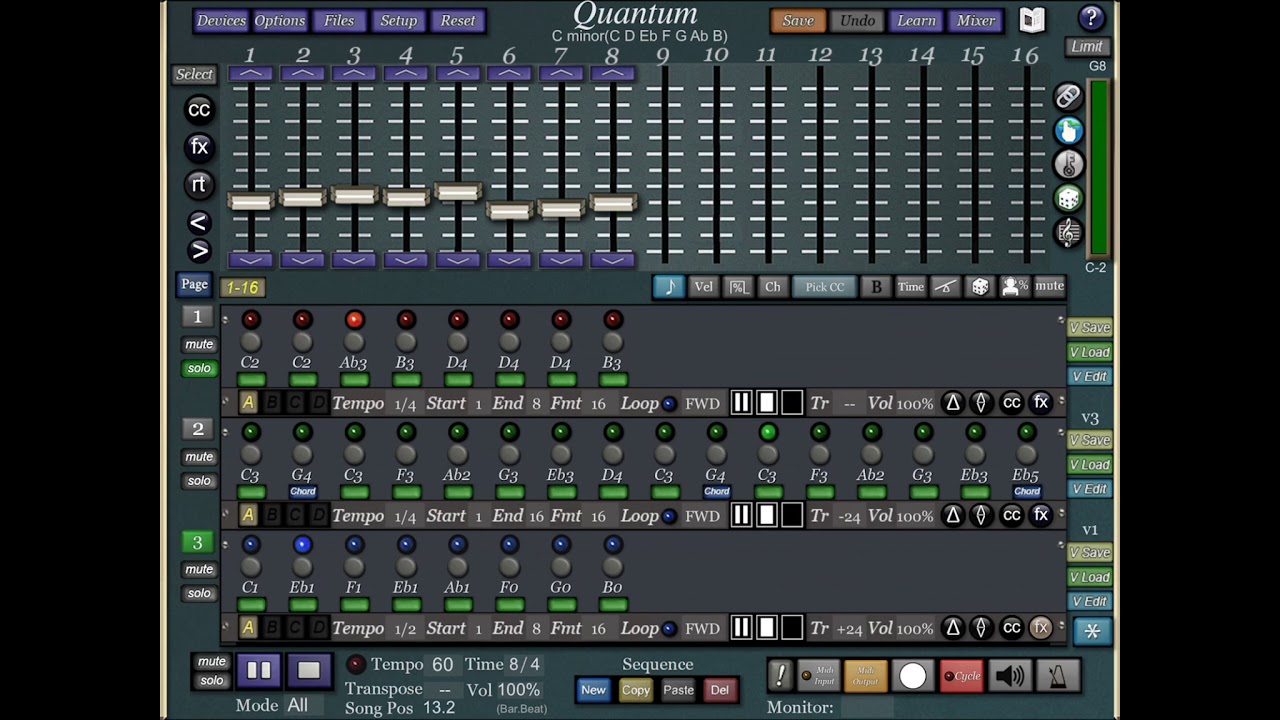Click the dice icon in the mode toolbar
Screen dimensions: 1280x720
(x=980, y=287)
